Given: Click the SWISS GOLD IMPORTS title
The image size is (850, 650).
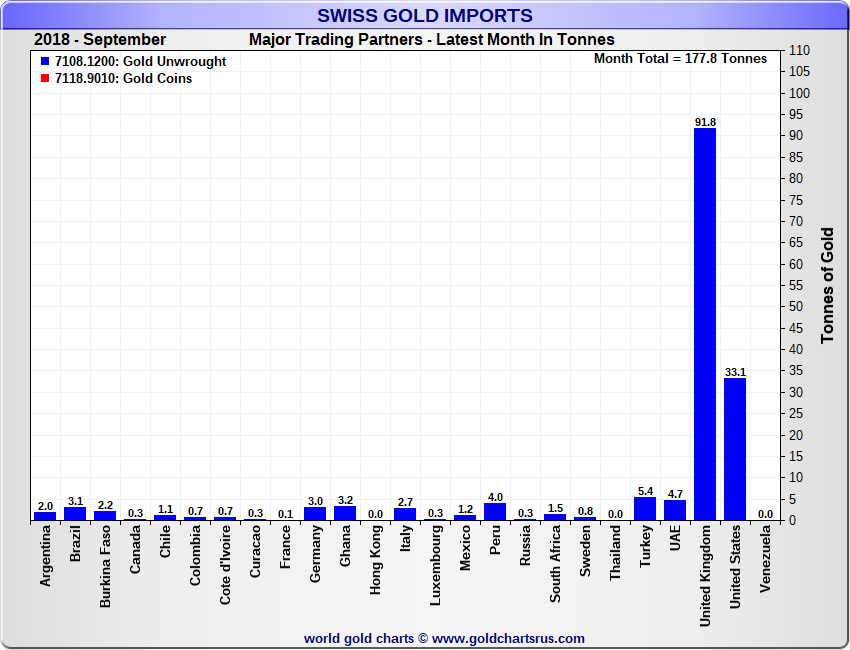Looking at the screenshot, I should [x=425, y=15].
